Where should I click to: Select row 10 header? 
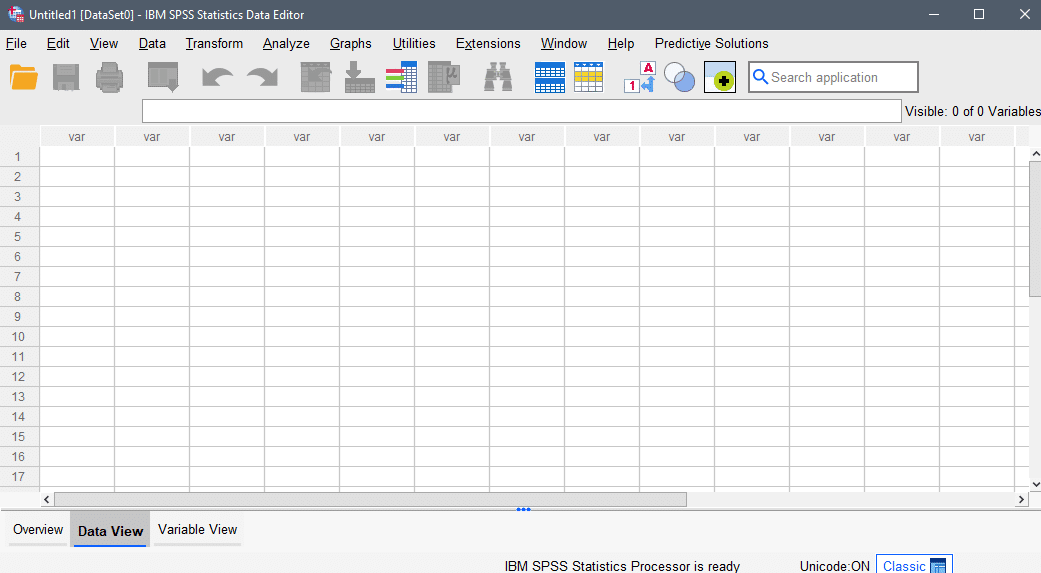point(18,337)
